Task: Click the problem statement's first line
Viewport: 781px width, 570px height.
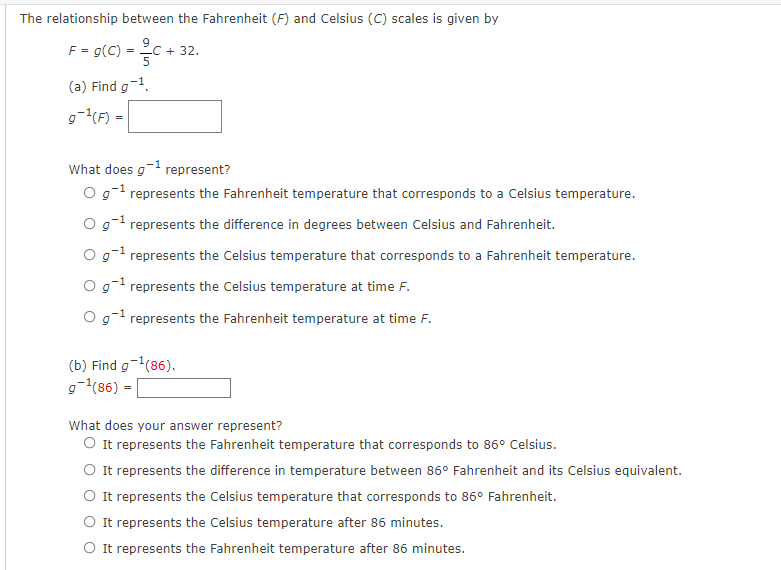Action: coord(259,19)
